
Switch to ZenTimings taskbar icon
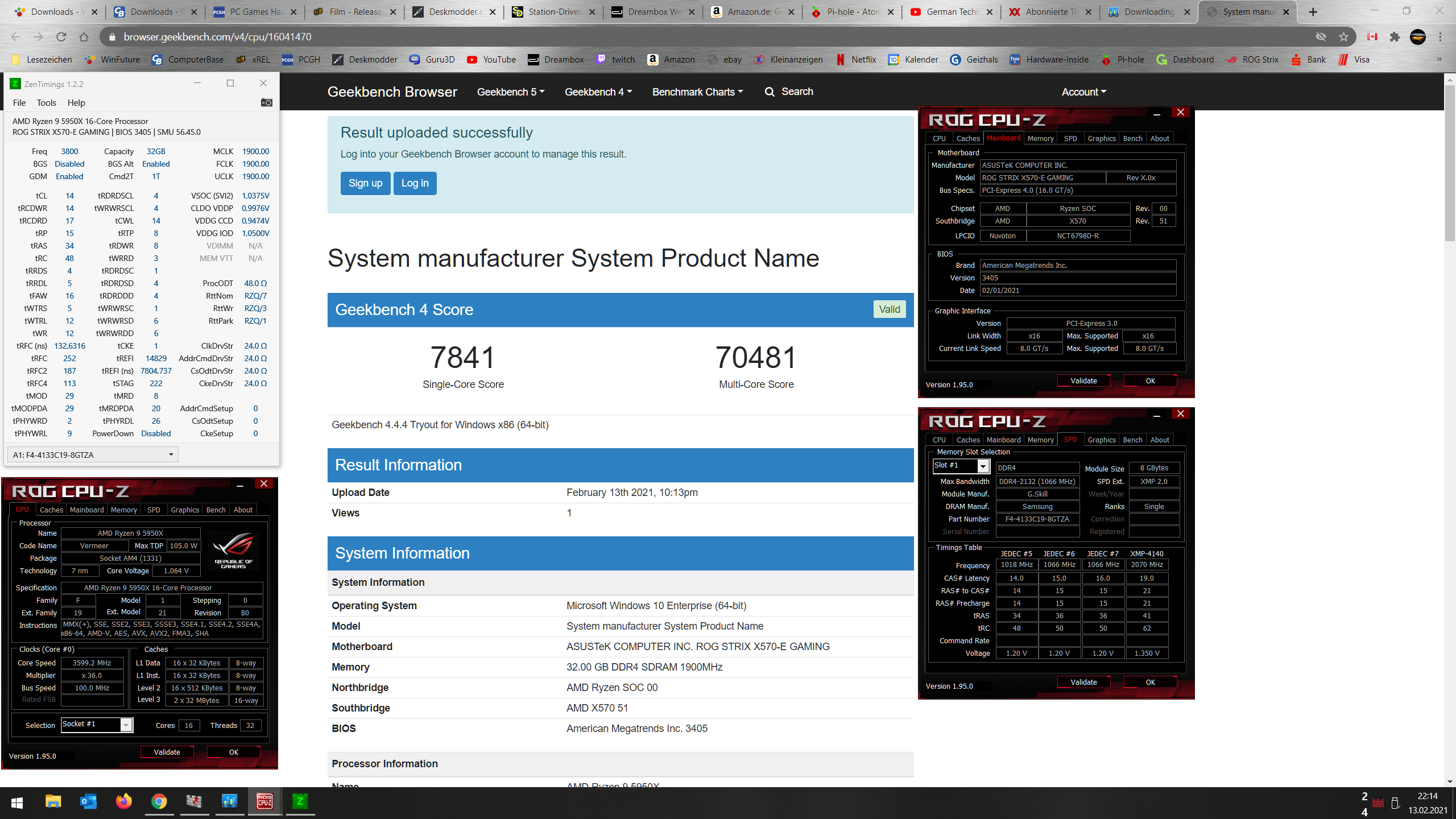click(300, 802)
